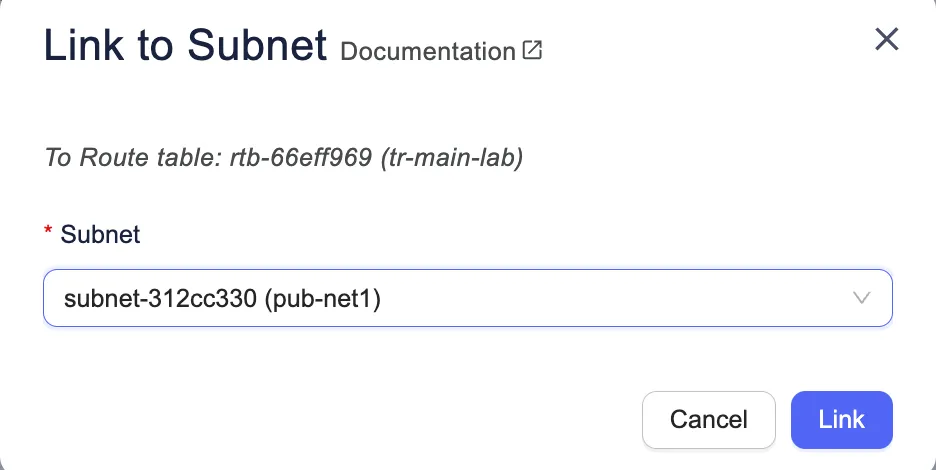The height and width of the screenshot is (470, 936).
Task: Dismiss the dialog using the X icon
Action: tap(887, 40)
